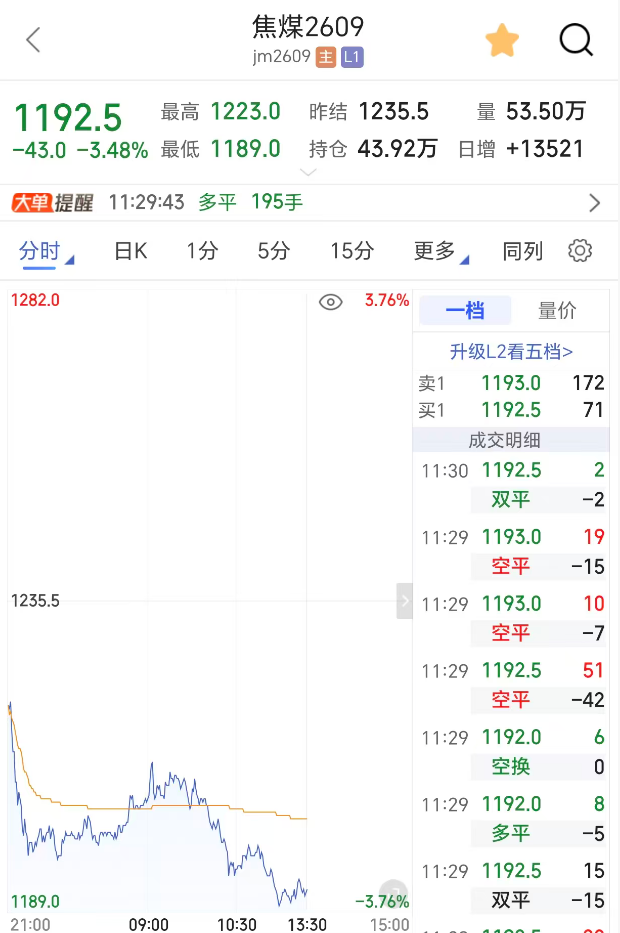The width and height of the screenshot is (620, 933).
Task: Select the 一档 tab
Action: point(465,310)
